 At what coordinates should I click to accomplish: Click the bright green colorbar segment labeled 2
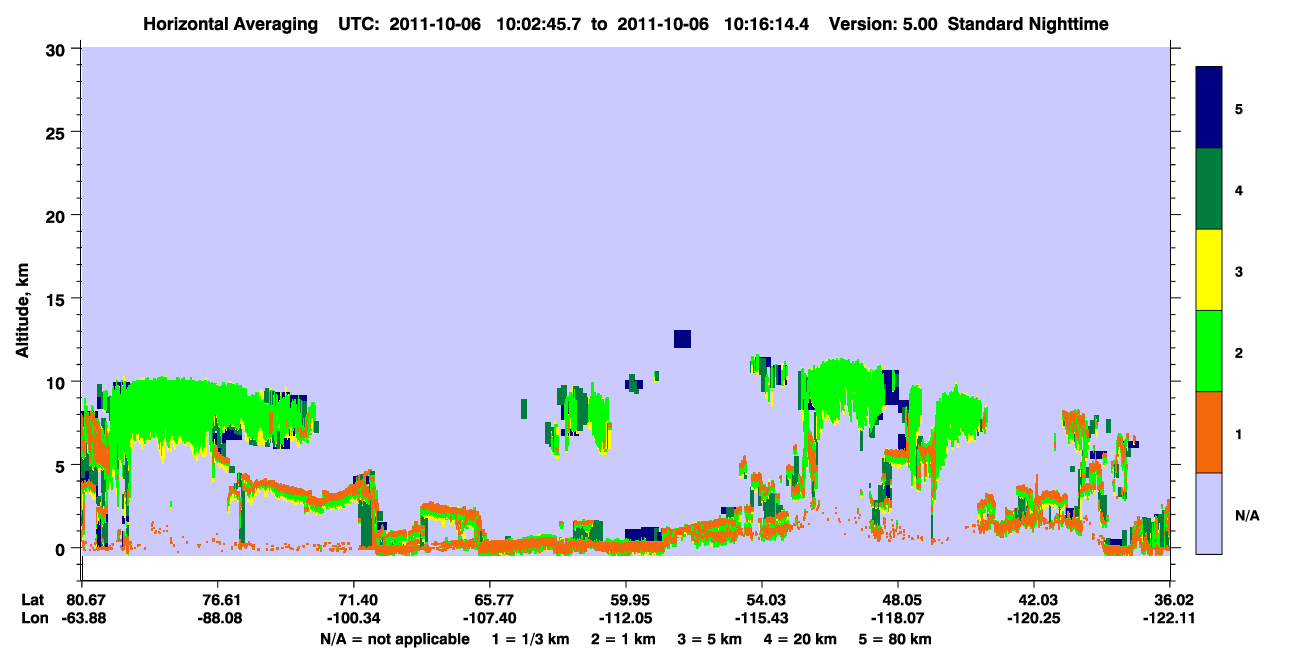1209,351
